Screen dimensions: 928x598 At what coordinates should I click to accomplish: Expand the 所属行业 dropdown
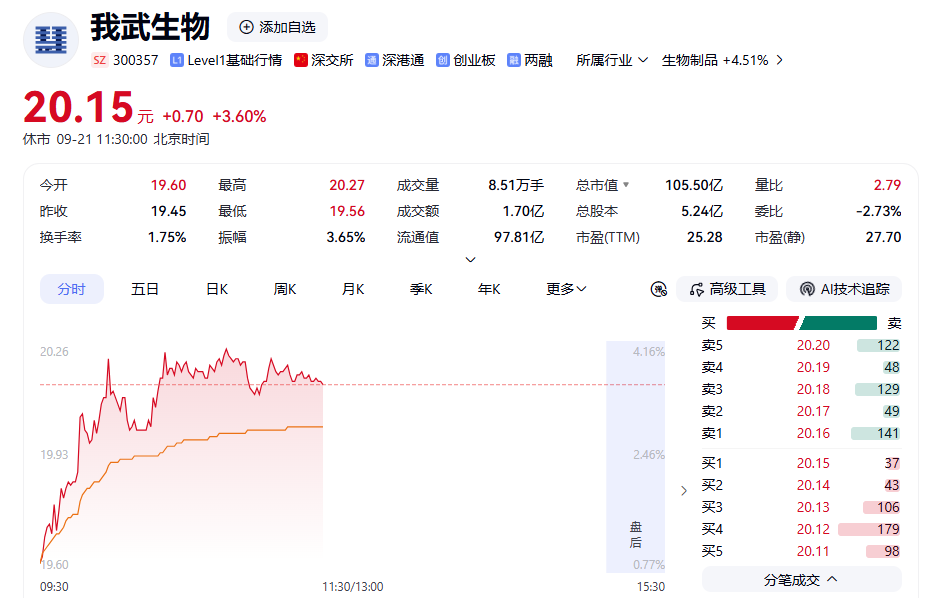pyautogui.click(x=612, y=60)
